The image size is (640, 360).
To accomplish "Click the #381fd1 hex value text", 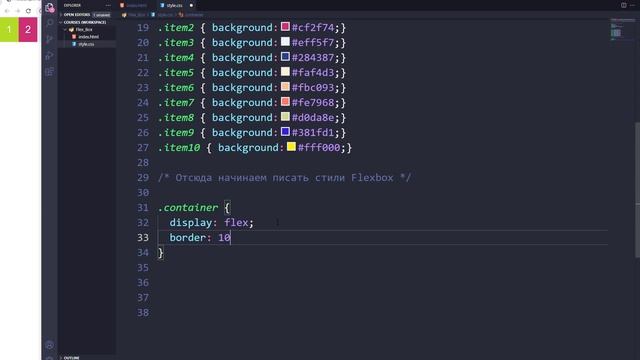I will (x=313, y=133).
